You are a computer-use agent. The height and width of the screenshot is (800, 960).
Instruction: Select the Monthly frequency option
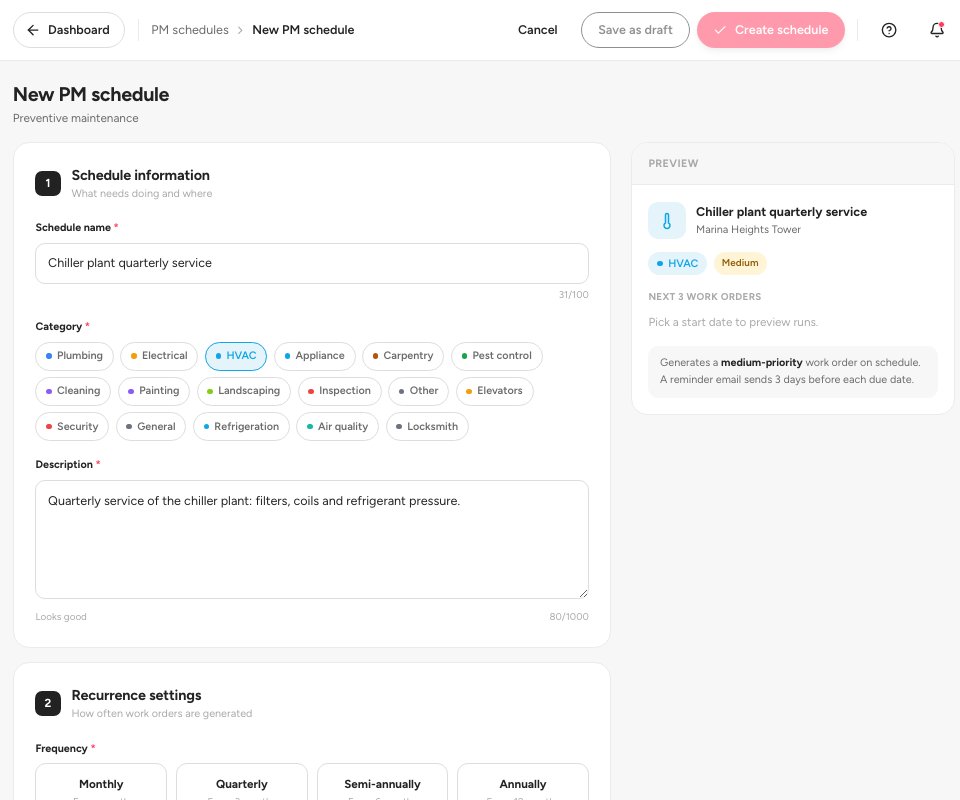[101, 782]
